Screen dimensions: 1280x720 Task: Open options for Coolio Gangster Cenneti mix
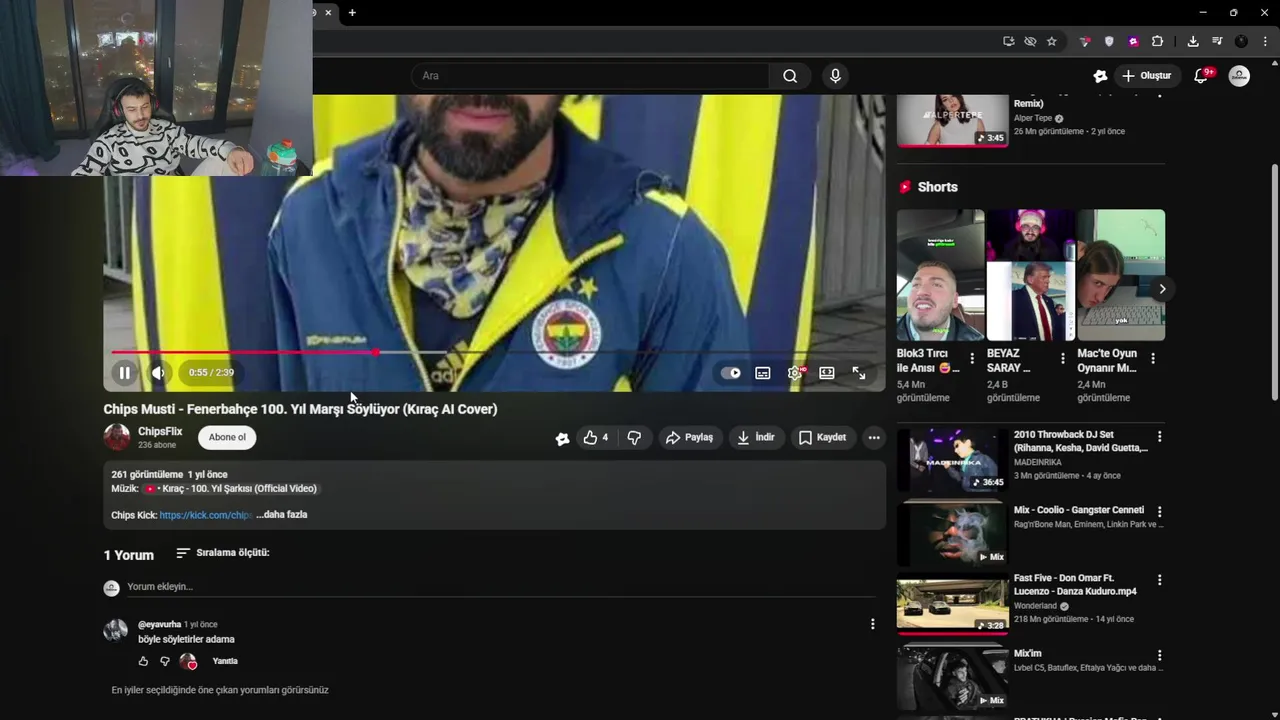[1159, 511]
